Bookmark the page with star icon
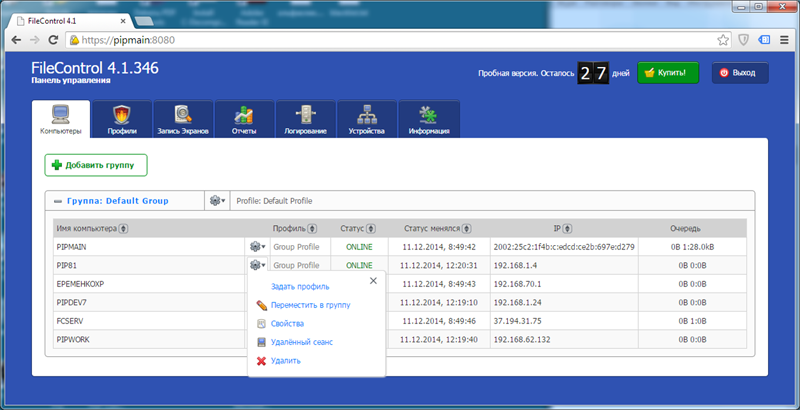The height and width of the screenshot is (410, 800). coord(722,39)
